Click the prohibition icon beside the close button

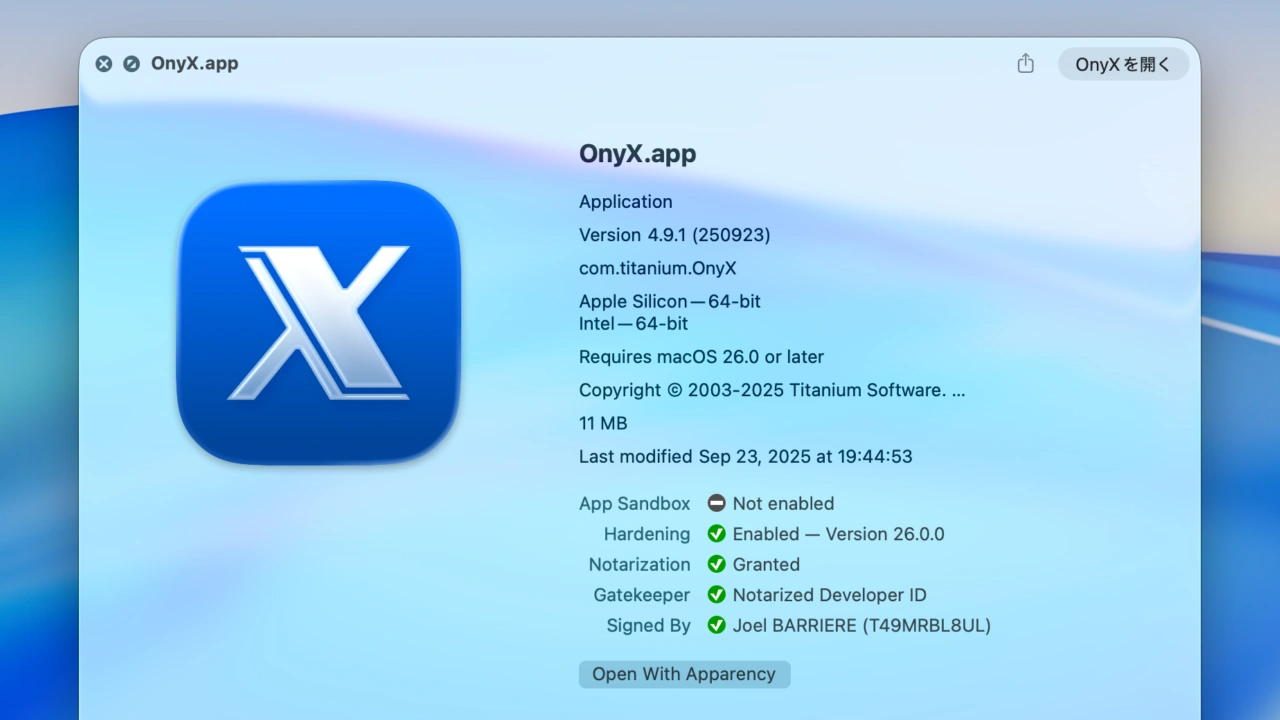tap(131, 63)
